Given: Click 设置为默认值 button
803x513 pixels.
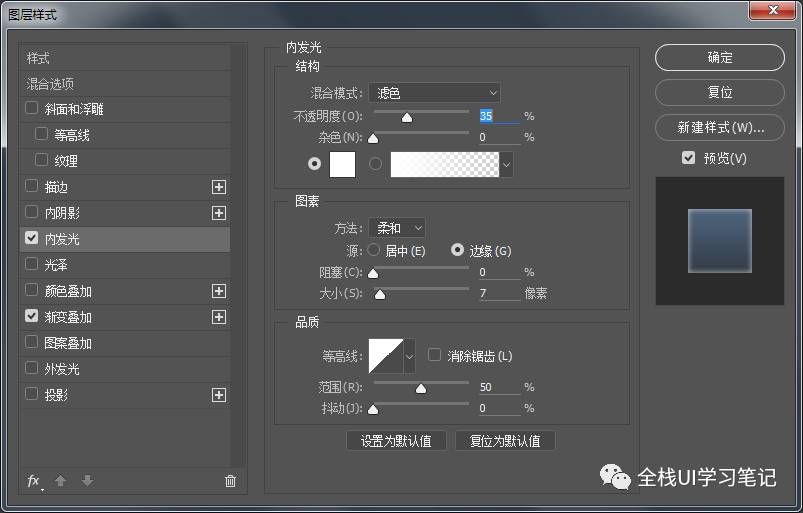Looking at the screenshot, I should pyautogui.click(x=396, y=441).
